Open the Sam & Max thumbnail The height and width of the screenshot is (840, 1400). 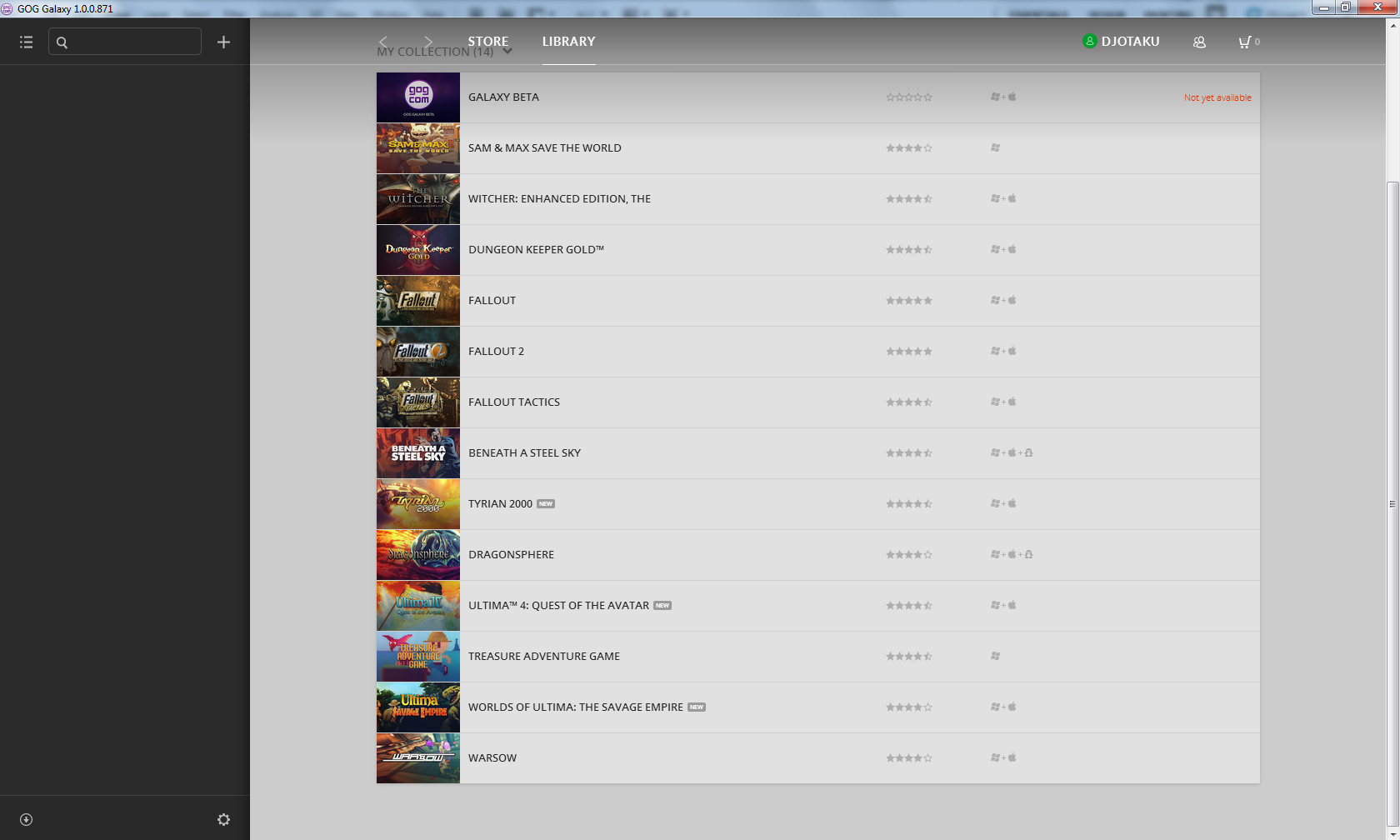(418, 148)
